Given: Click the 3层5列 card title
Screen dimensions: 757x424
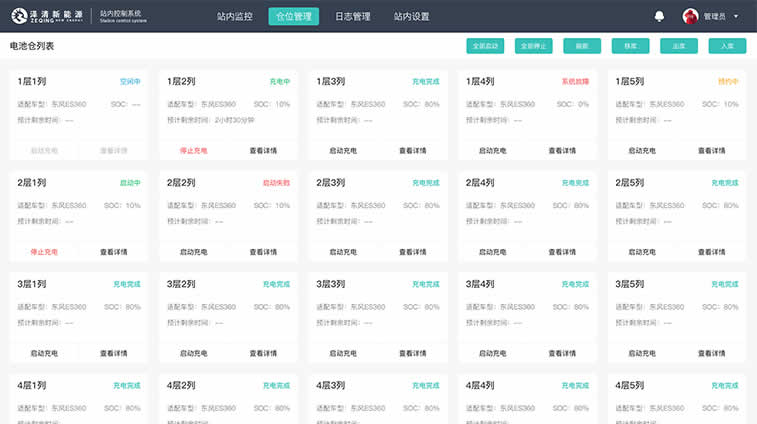Looking at the screenshot, I should (x=630, y=284).
